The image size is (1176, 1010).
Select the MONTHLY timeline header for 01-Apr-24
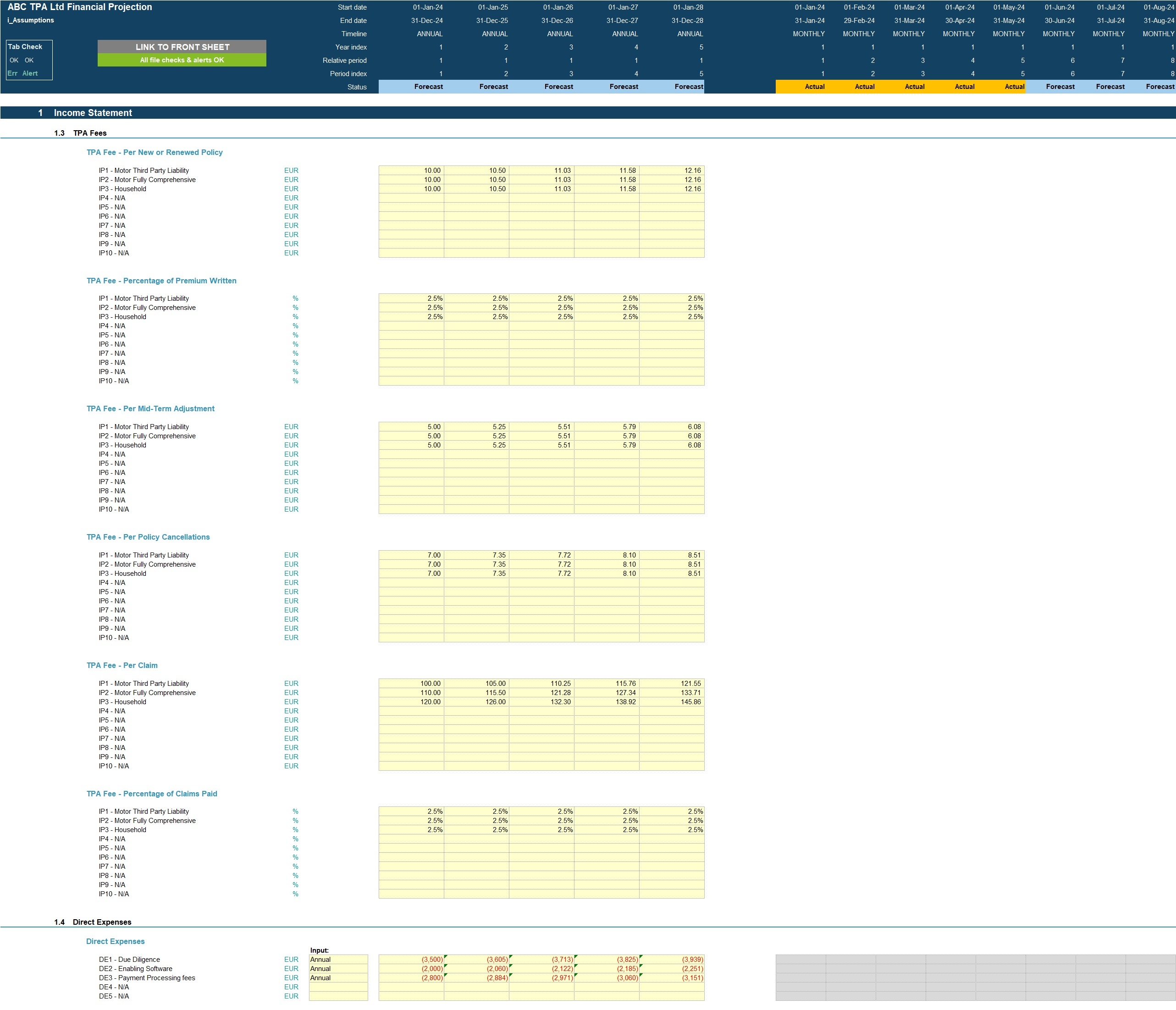[x=959, y=33]
